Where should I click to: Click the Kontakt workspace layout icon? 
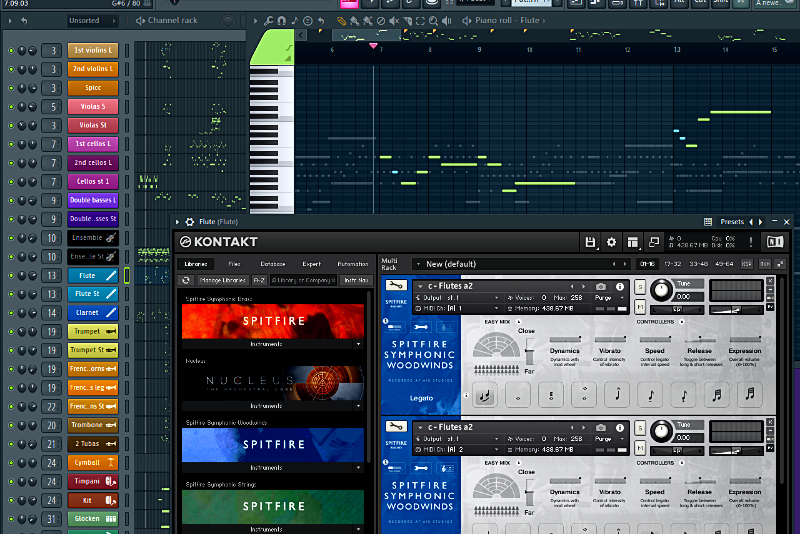[632, 242]
